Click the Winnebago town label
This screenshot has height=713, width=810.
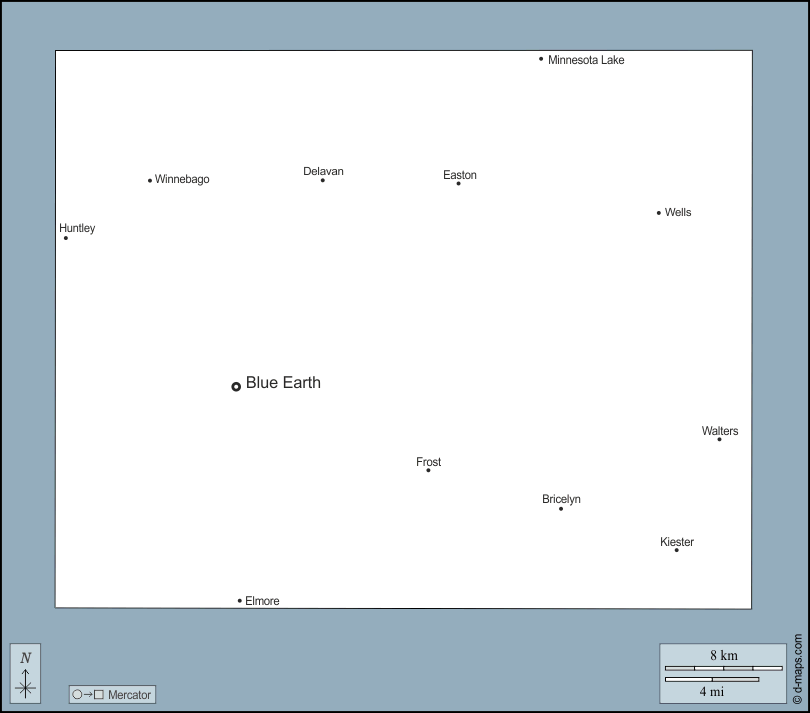[x=182, y=180]
